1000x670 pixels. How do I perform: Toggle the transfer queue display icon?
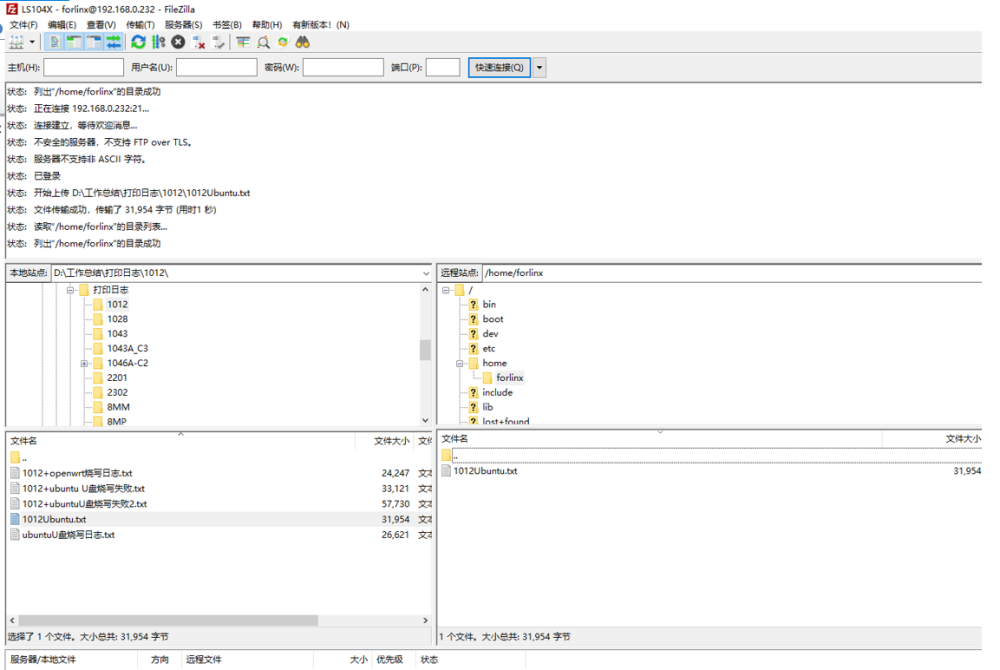pyautogui.click(x=114, y=42)
